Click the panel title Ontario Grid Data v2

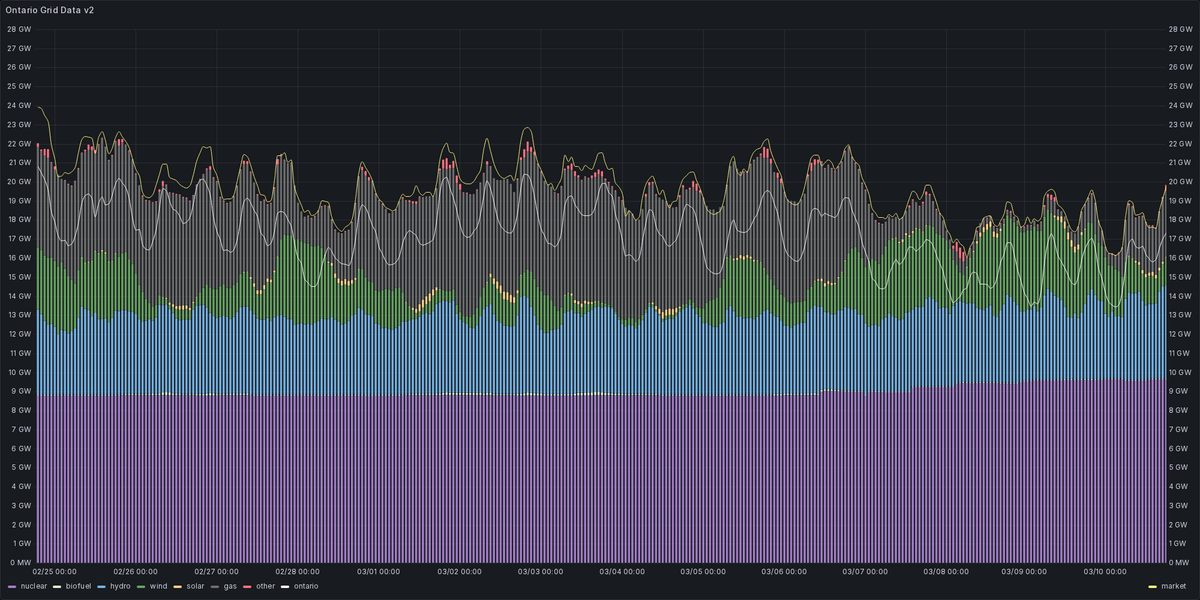point(50,11)
